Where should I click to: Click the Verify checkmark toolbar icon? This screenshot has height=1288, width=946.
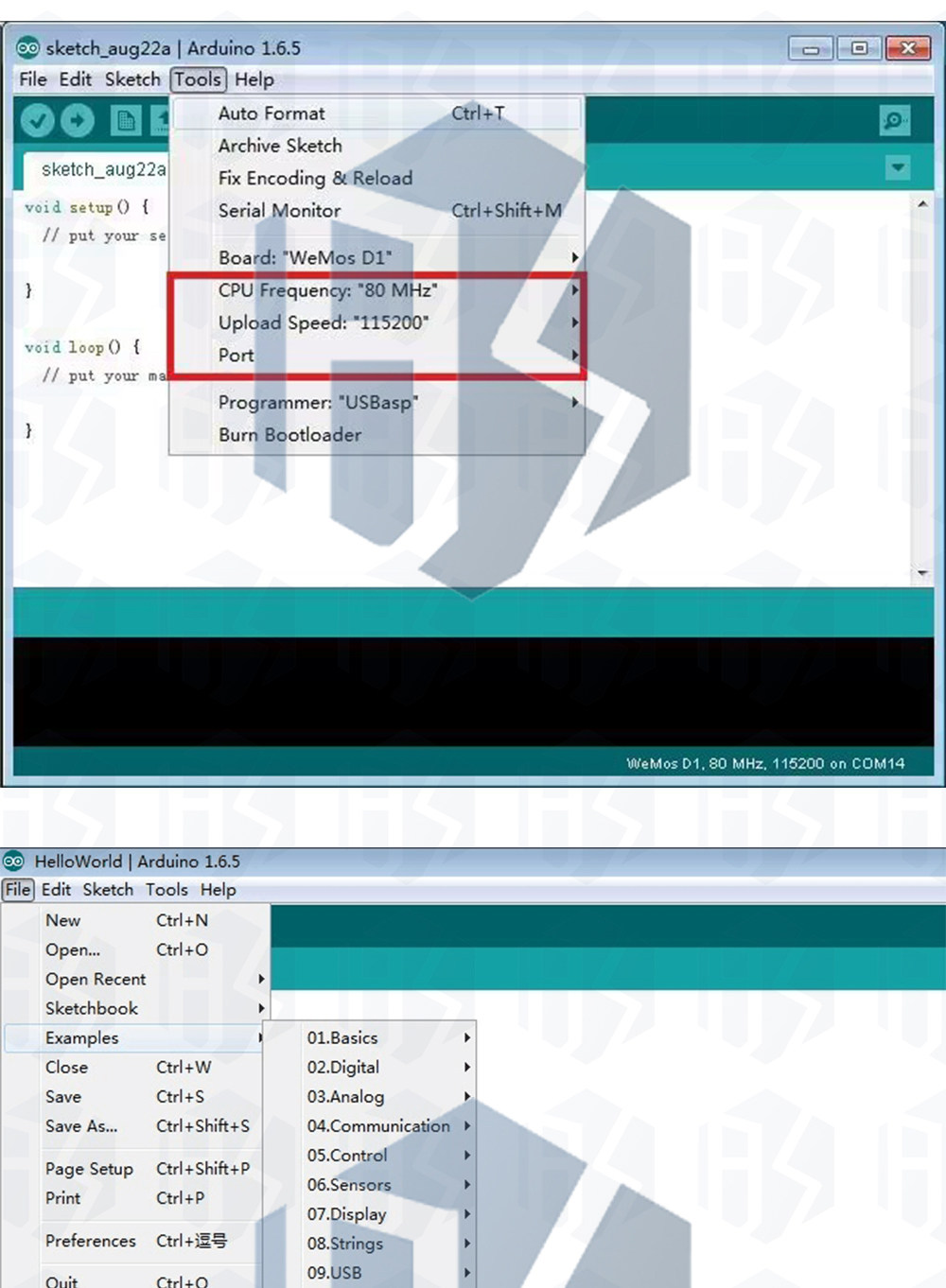pos(38,120)
